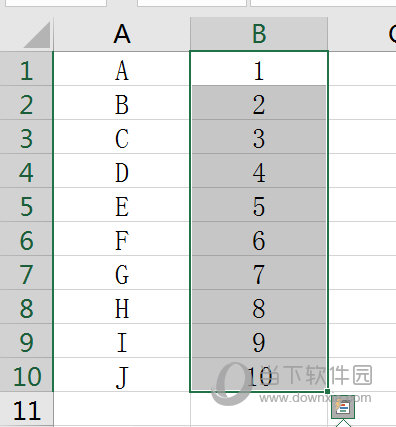
Task: Click cell B6 containing number 6
Action: [x=259, y=239]
